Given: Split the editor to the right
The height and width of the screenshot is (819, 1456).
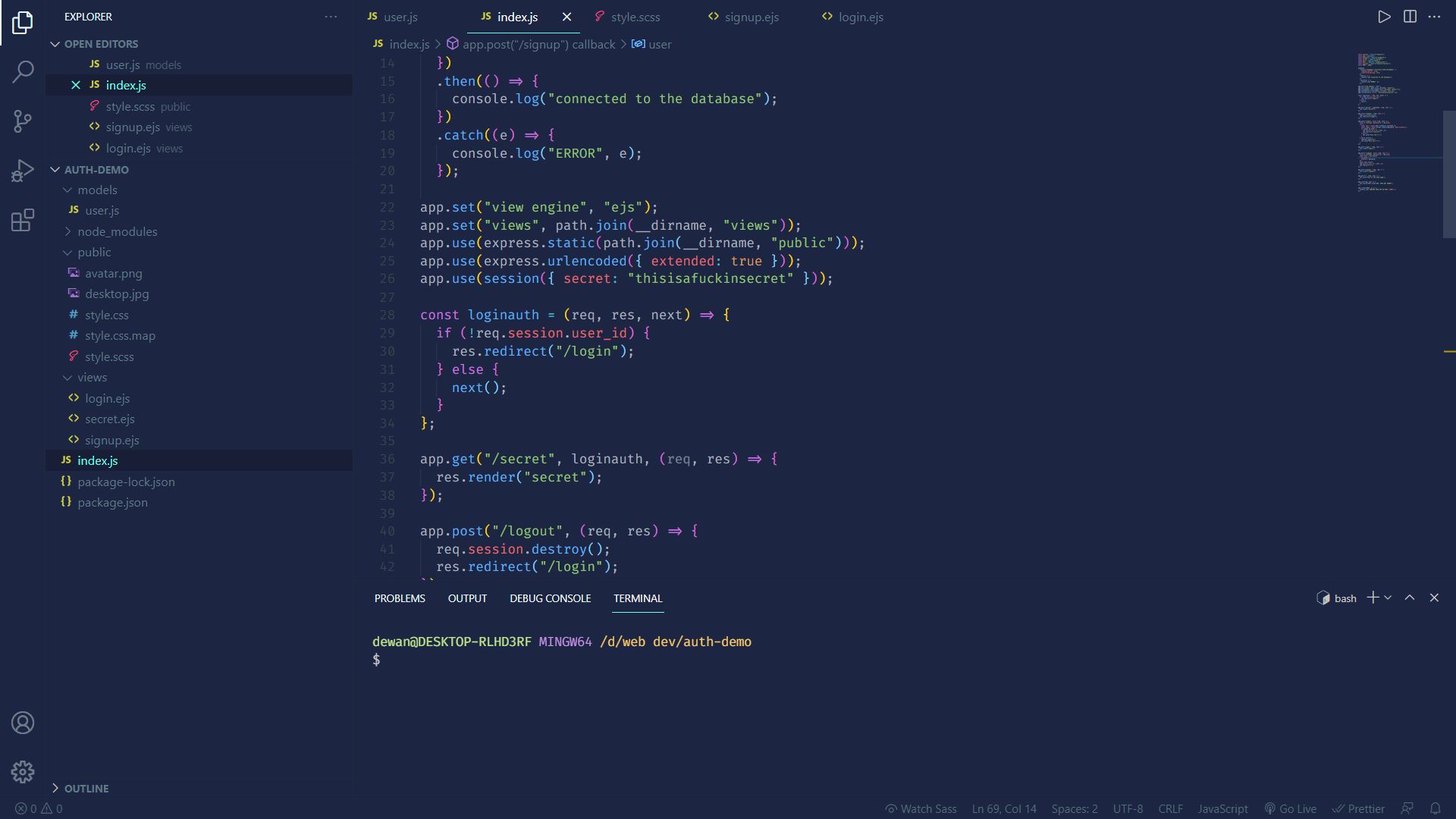Looking at the screenshot, I should (x=1410, y=17).
